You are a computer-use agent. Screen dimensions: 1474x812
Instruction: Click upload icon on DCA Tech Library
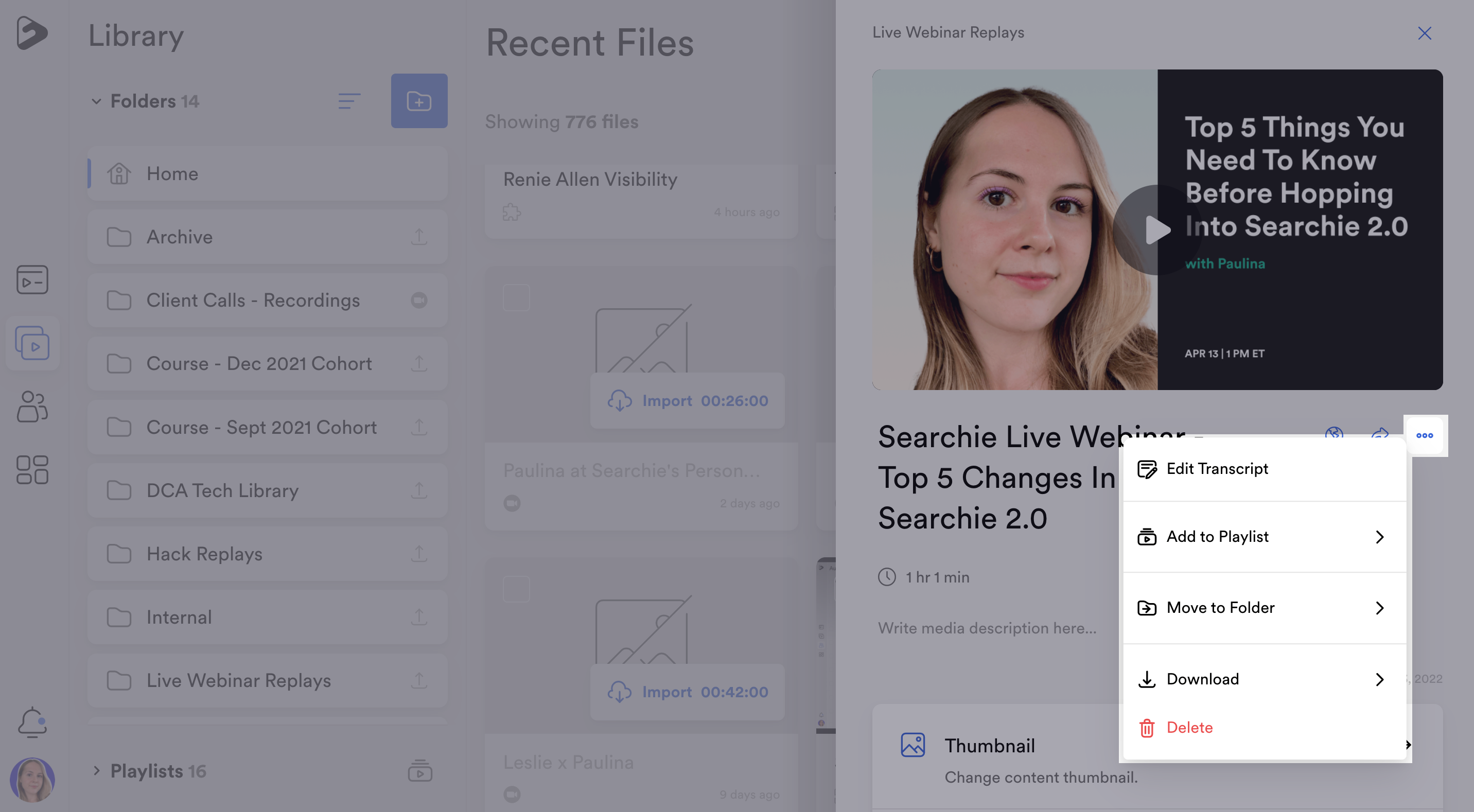tap(419, 490)
